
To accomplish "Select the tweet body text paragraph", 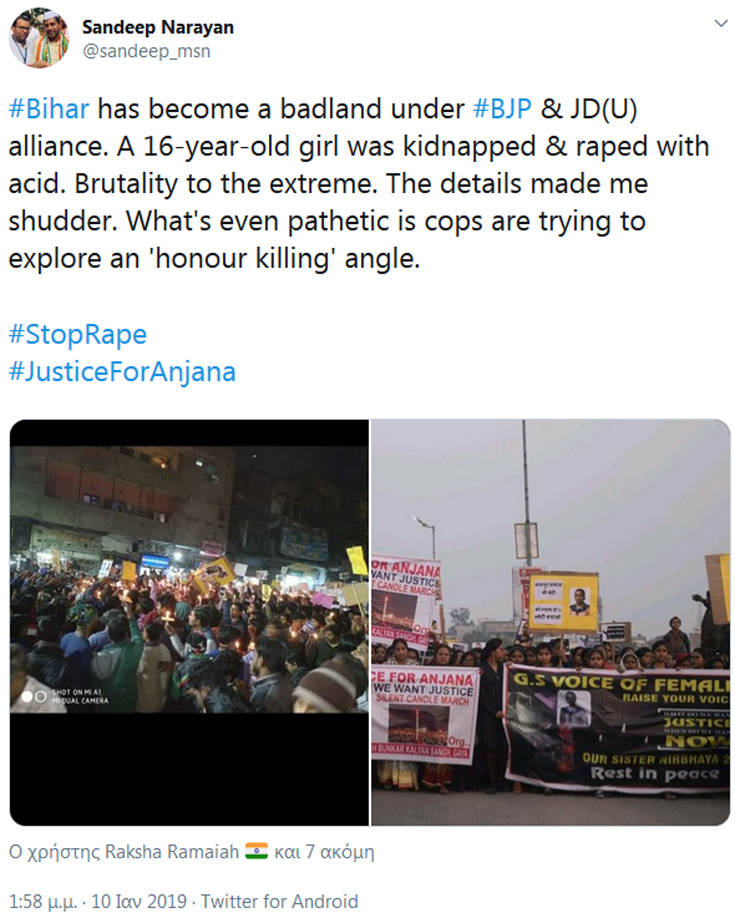I will 359,184.
